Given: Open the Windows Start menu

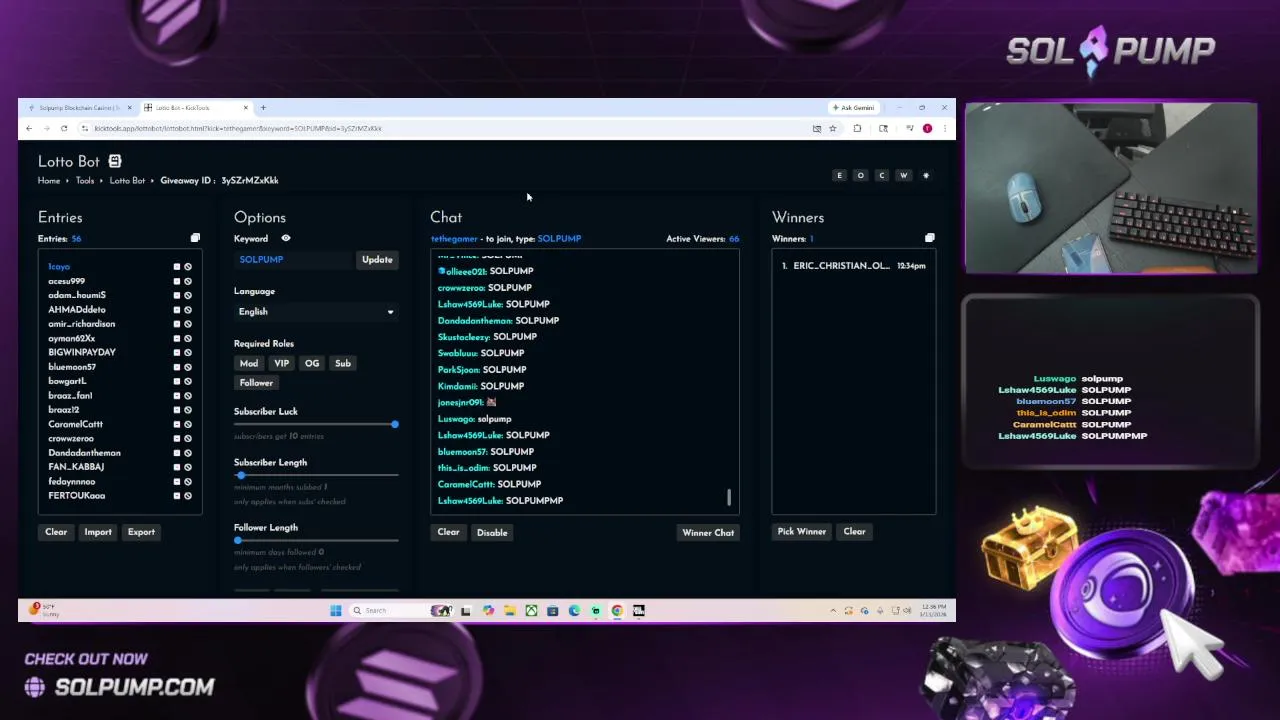Looking at the screenshot, I should (336, 610).
